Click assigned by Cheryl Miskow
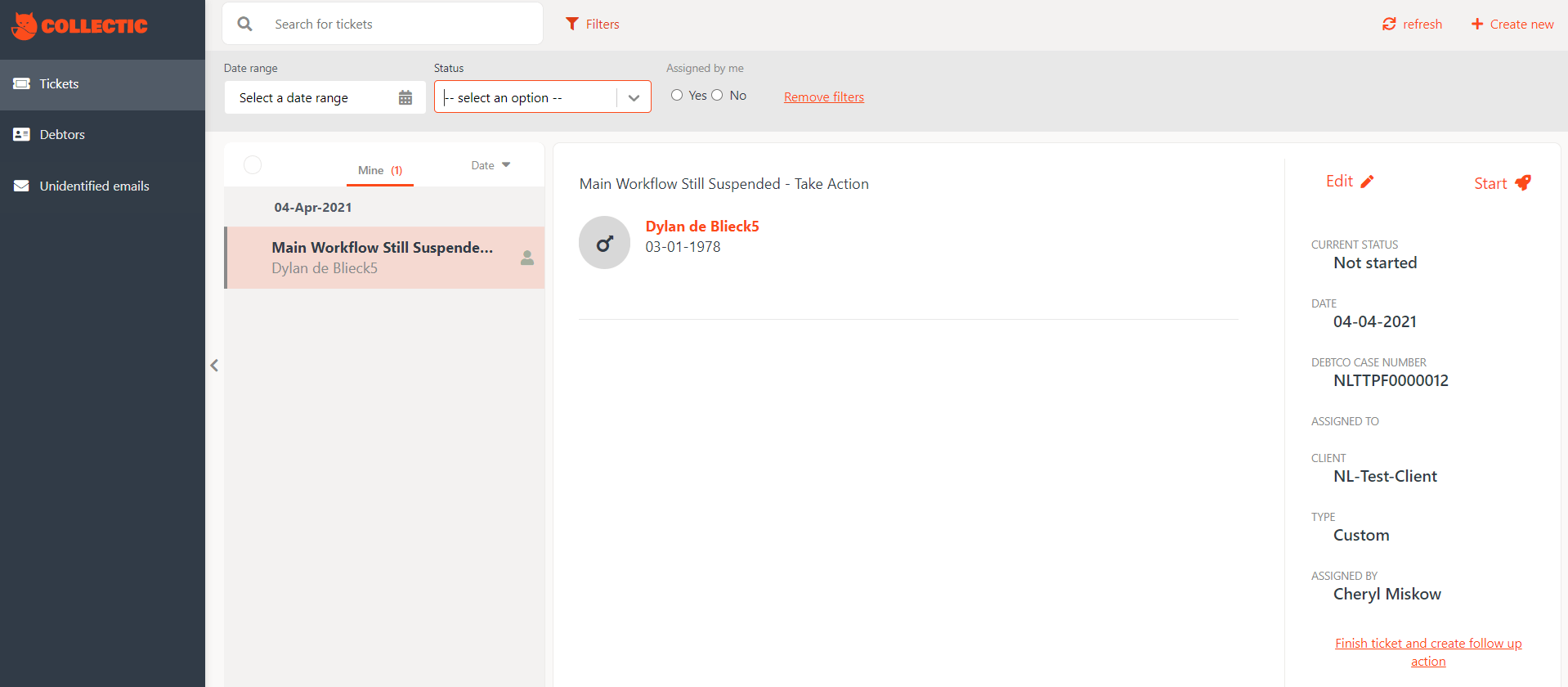This screenshot has height=687, width=1568. pos(1387,594)
